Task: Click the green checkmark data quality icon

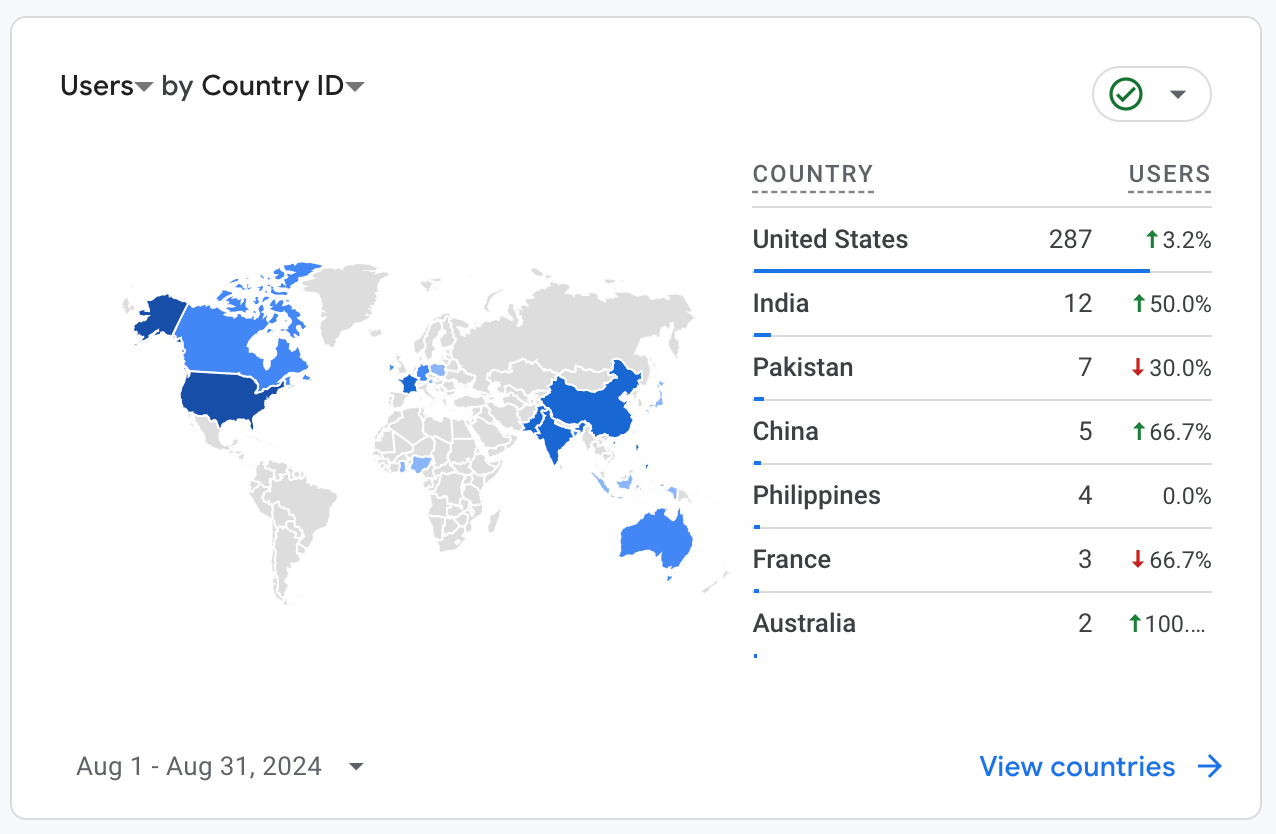Action: click(1126, 95)
